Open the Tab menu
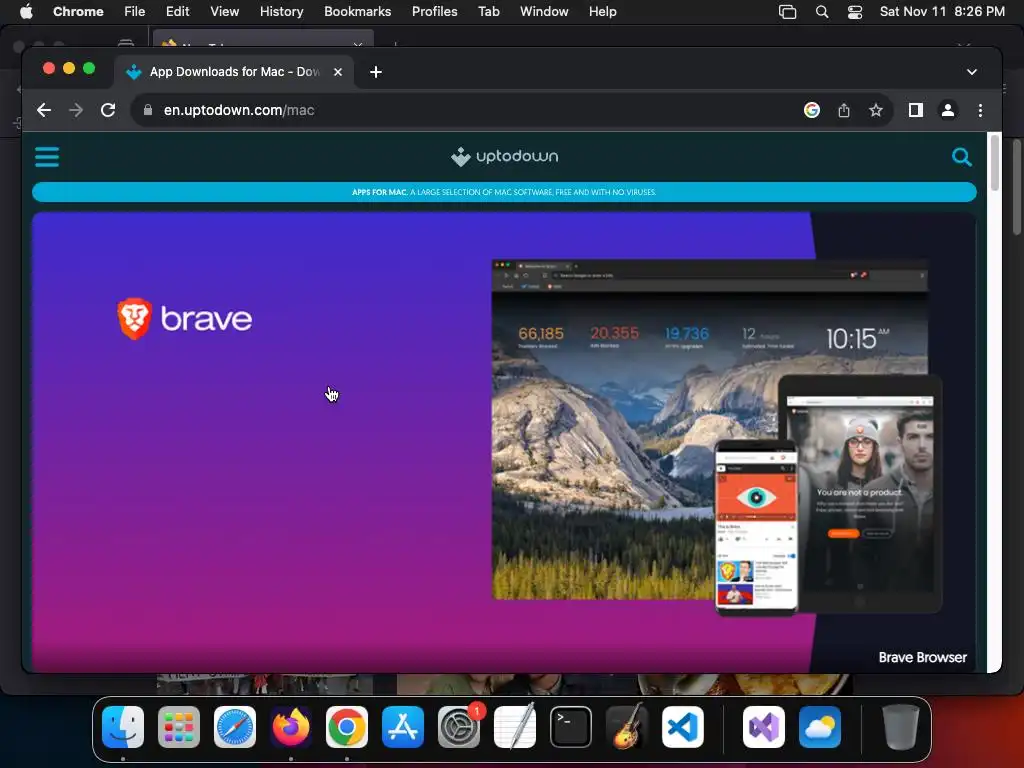Screen dimensions: 1024x768 point(488,12)
